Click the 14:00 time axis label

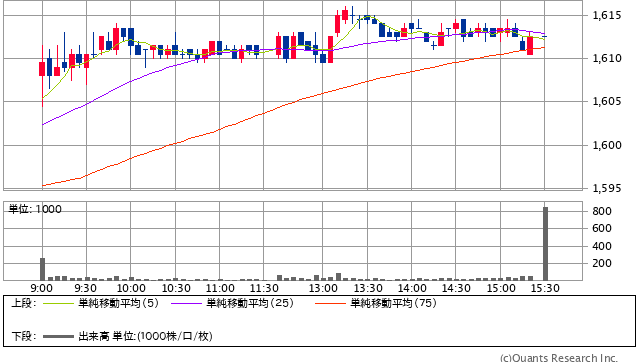pyautogui.click(x=412, y=288)
